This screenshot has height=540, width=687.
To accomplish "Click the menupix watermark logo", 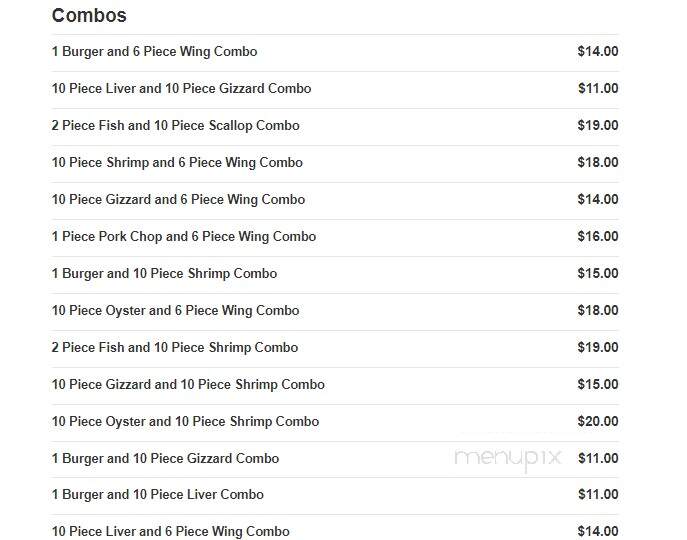I will point(508,459).
